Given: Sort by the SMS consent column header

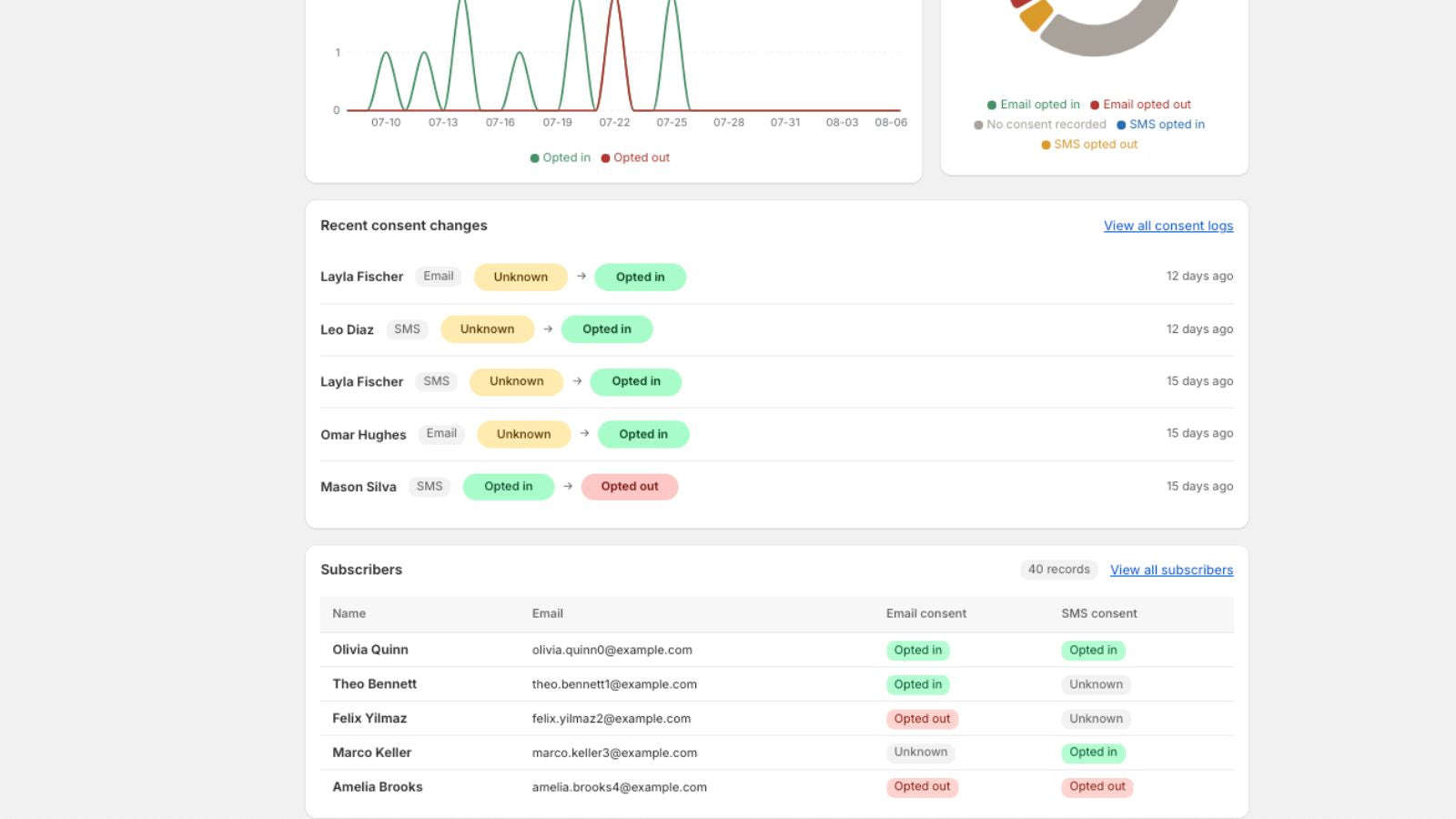Looking at the screenshot, I should click(1099, 613).
